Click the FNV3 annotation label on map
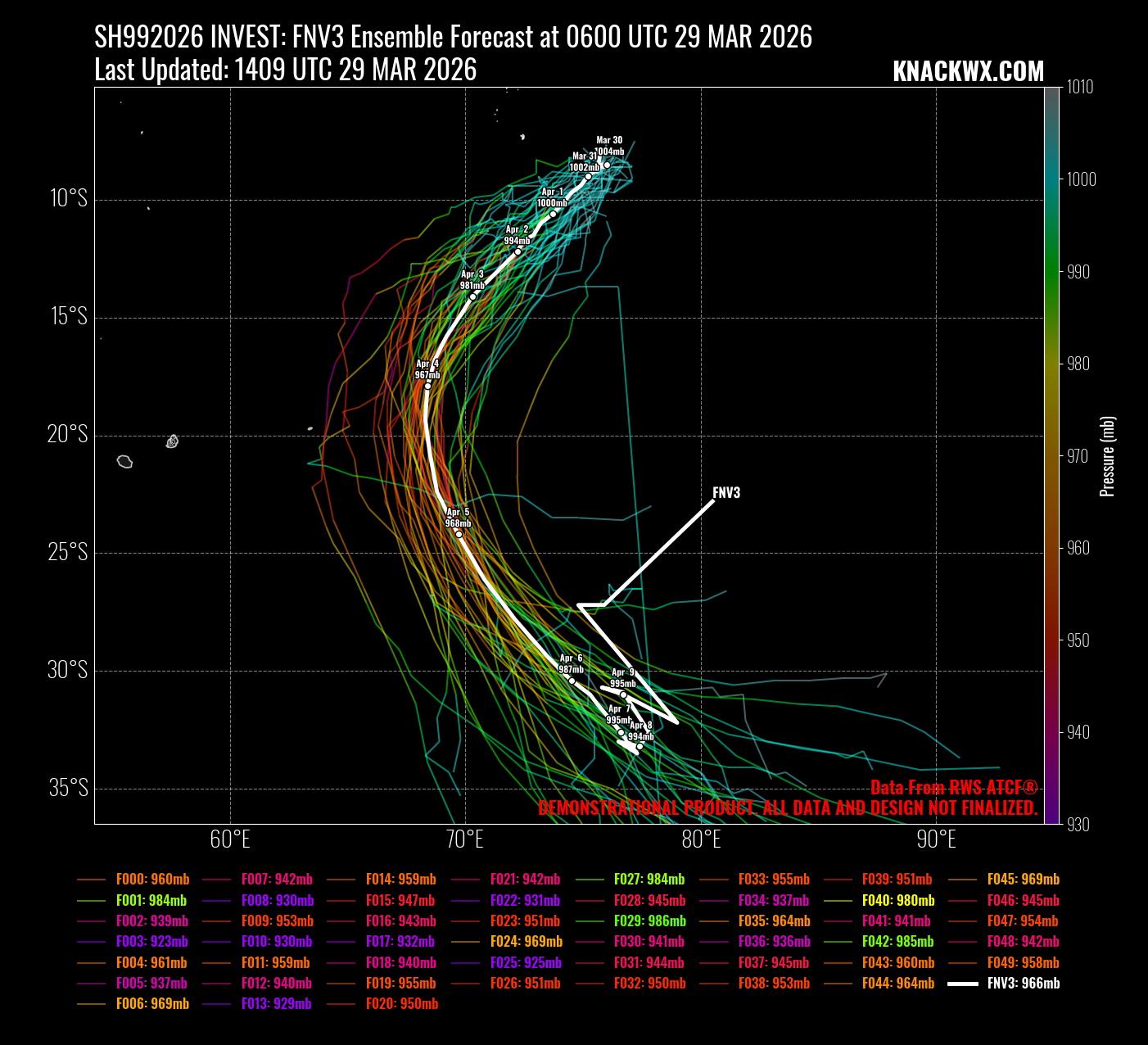Screen dimensions: 1148x1045 pyautogui.click(x=725, y=493)
